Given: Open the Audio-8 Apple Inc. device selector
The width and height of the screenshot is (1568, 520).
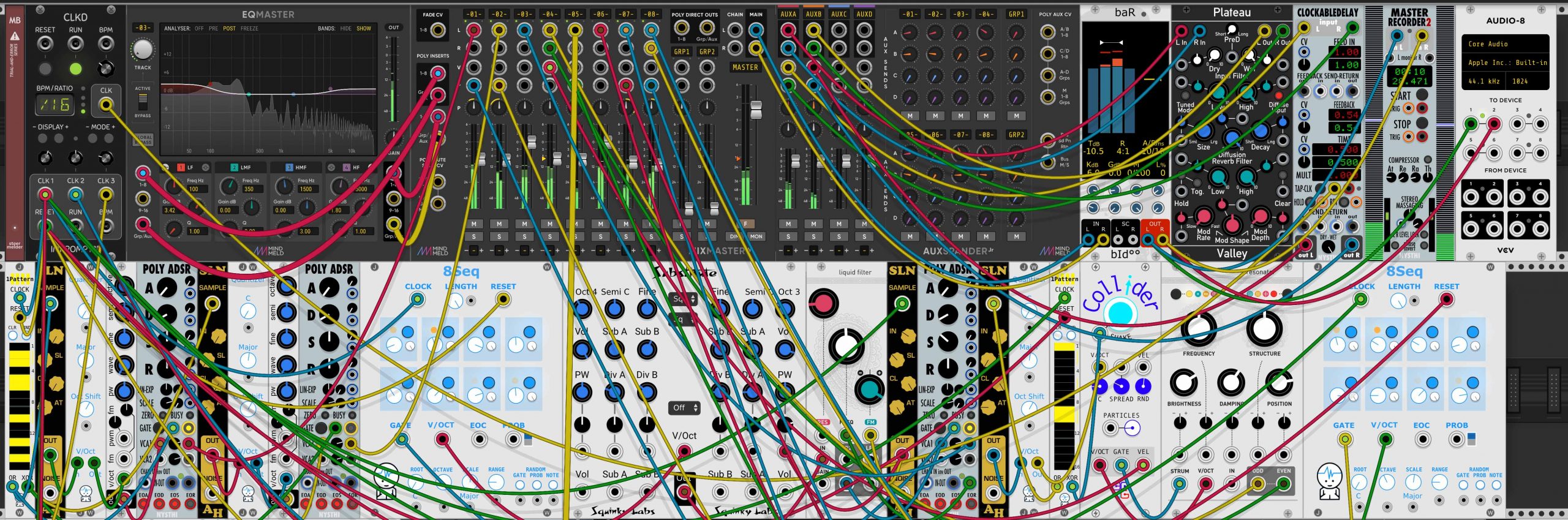Looking at the screenshot, I should (x=1506, y=62).
